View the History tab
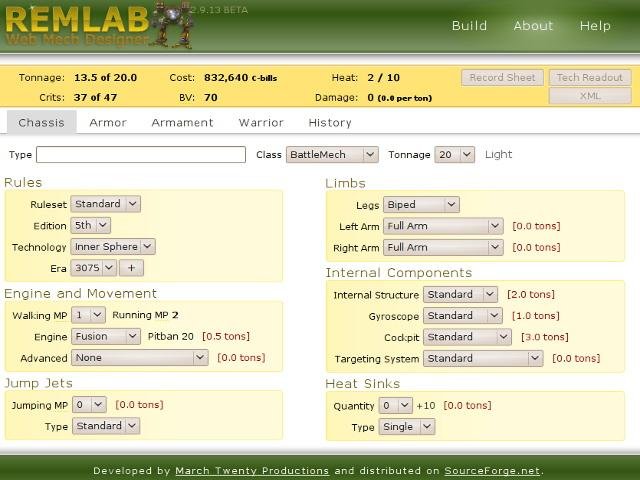Screen dimensions: 640x480 coord(329,123)
